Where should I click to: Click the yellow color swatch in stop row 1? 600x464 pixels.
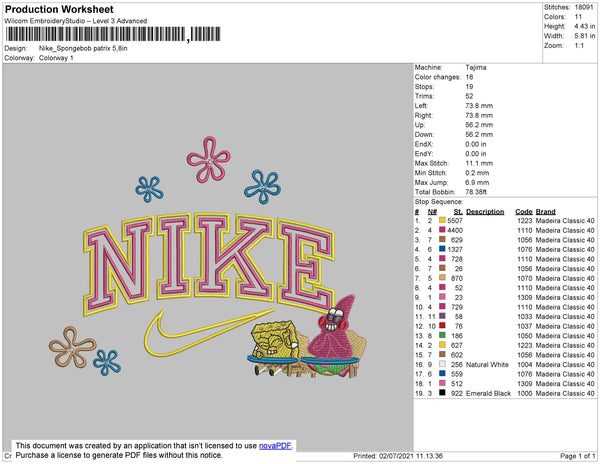[x=442, y=220]
